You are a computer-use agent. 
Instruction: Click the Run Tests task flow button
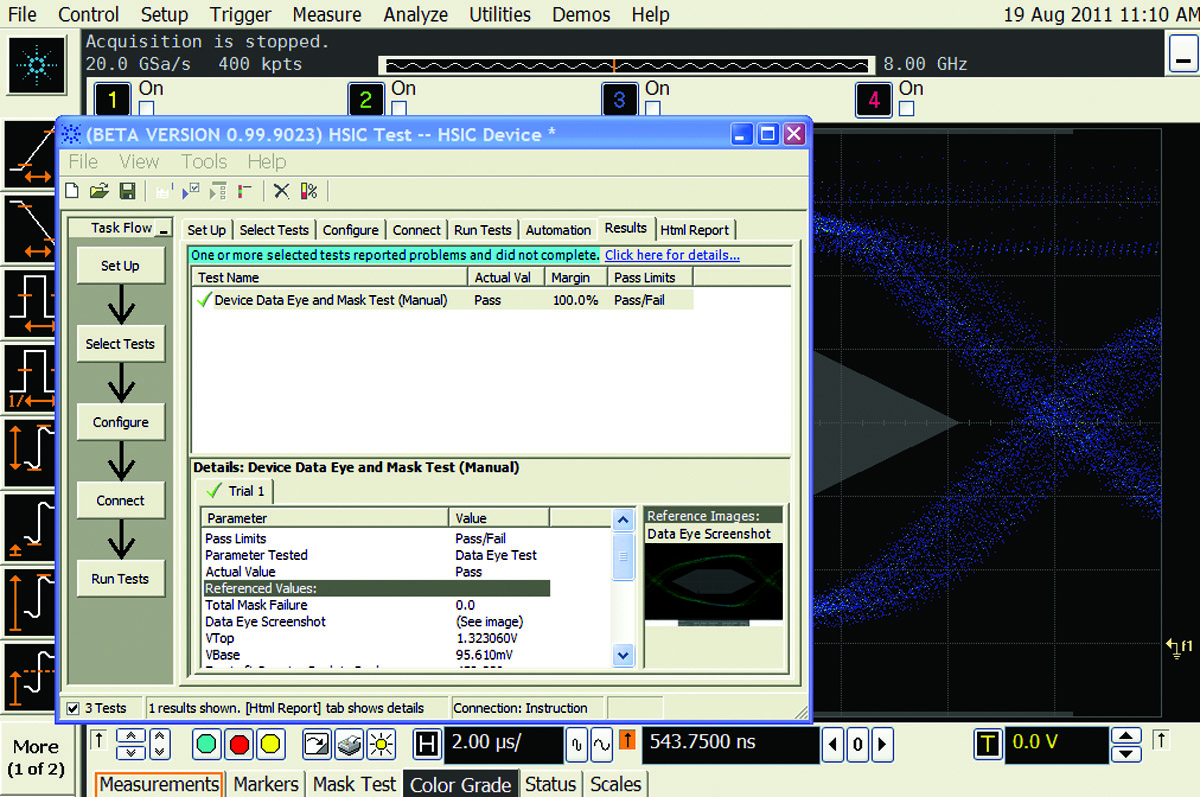point(120,579)
